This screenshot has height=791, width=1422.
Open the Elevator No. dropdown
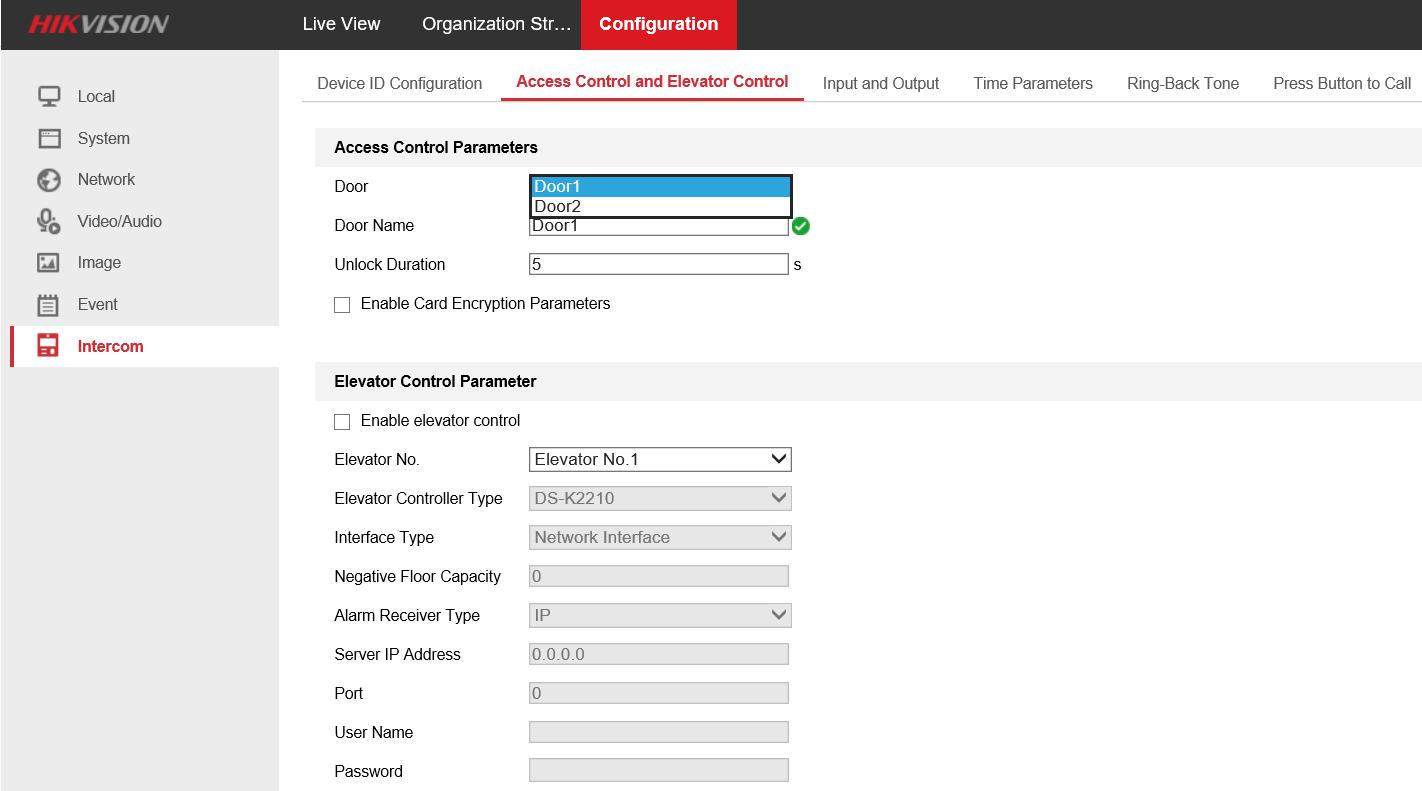[659, 460]
